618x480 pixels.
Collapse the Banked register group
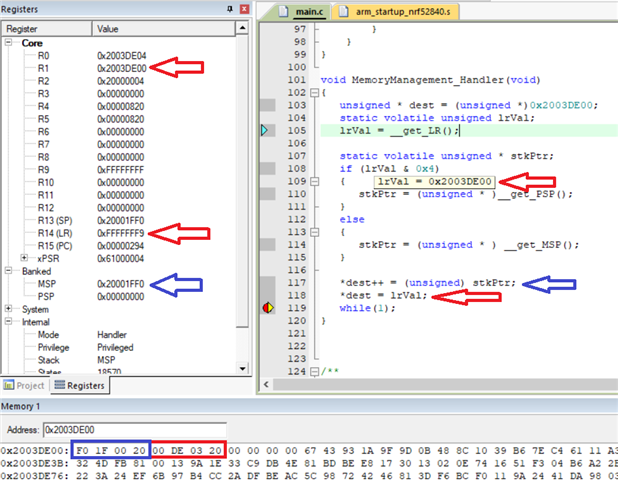9,271
